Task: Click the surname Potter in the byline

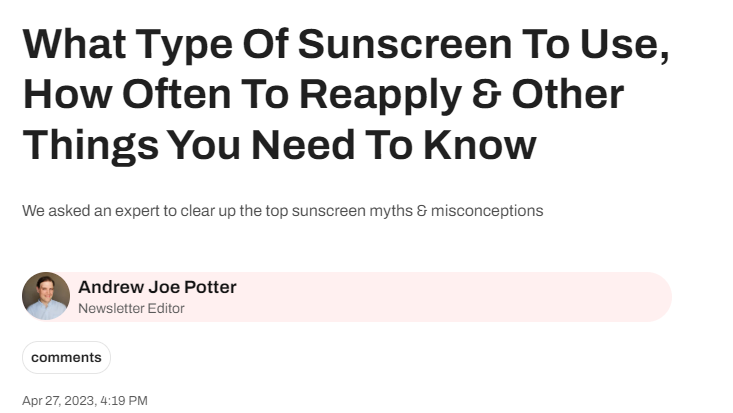Action: click(x=210, y=287)
